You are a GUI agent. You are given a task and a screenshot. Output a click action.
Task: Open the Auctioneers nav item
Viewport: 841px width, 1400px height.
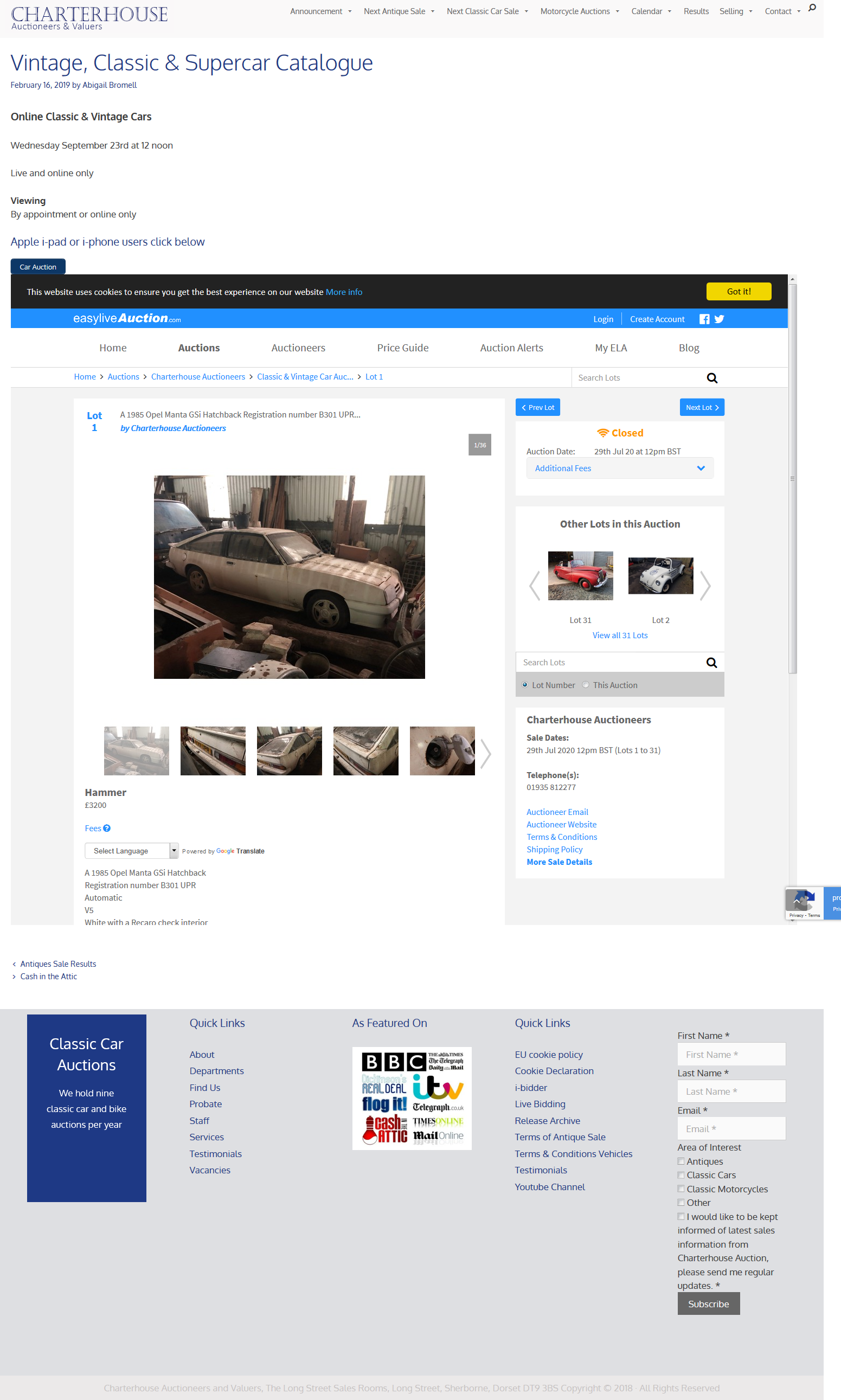(298, 348)
